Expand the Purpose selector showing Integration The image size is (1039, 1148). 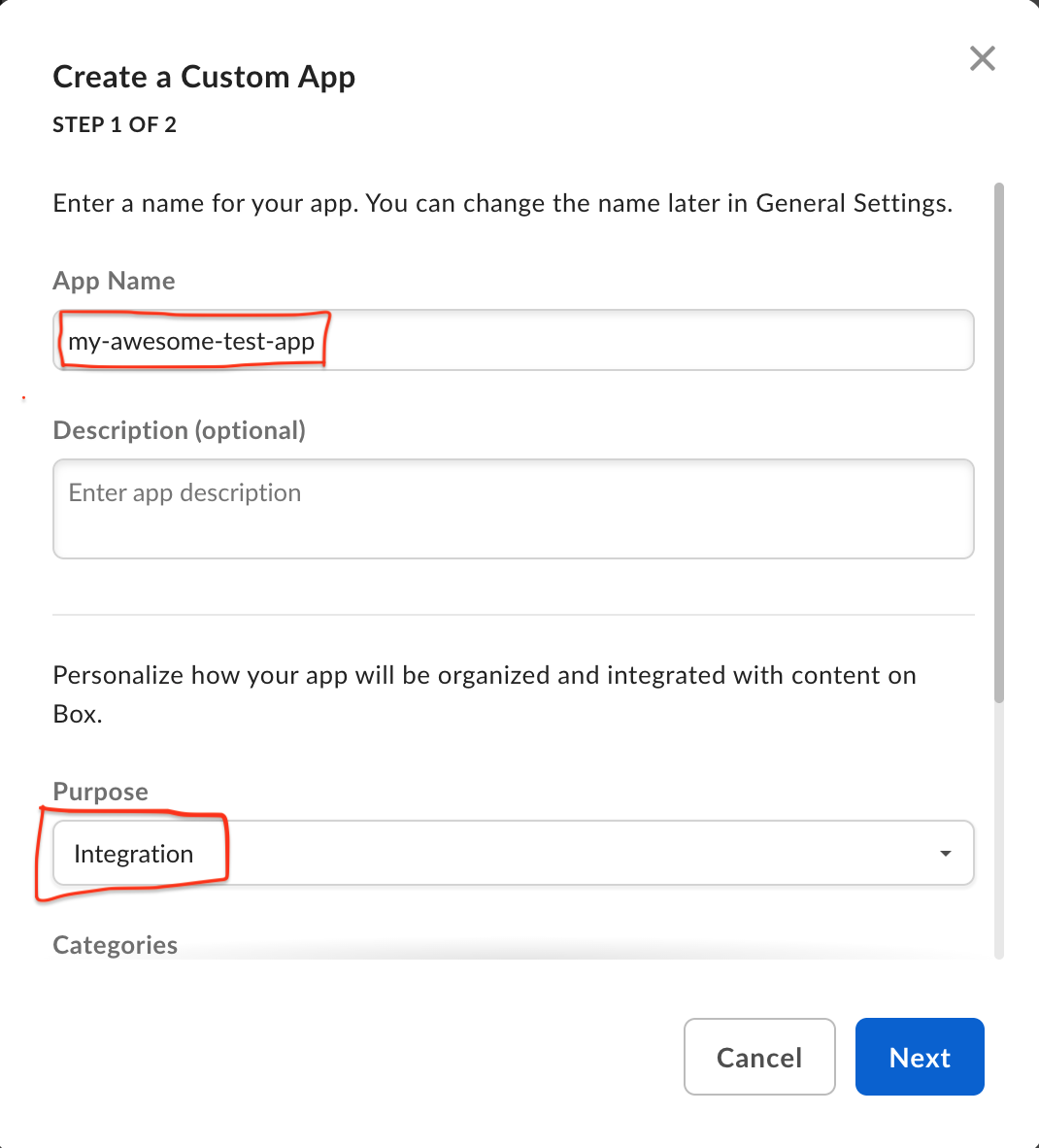click(x=513, y=853)
